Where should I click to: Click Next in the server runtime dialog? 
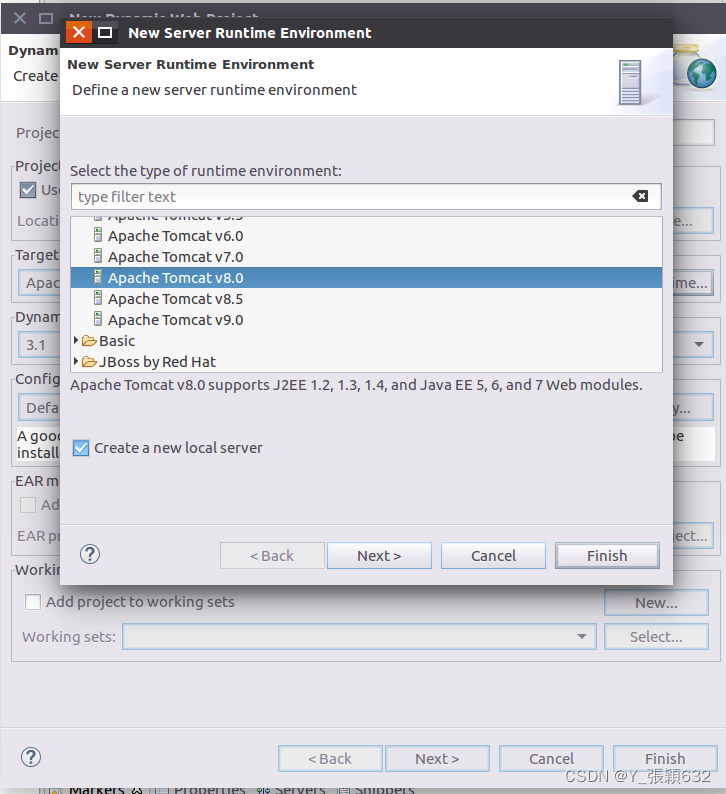379,555
